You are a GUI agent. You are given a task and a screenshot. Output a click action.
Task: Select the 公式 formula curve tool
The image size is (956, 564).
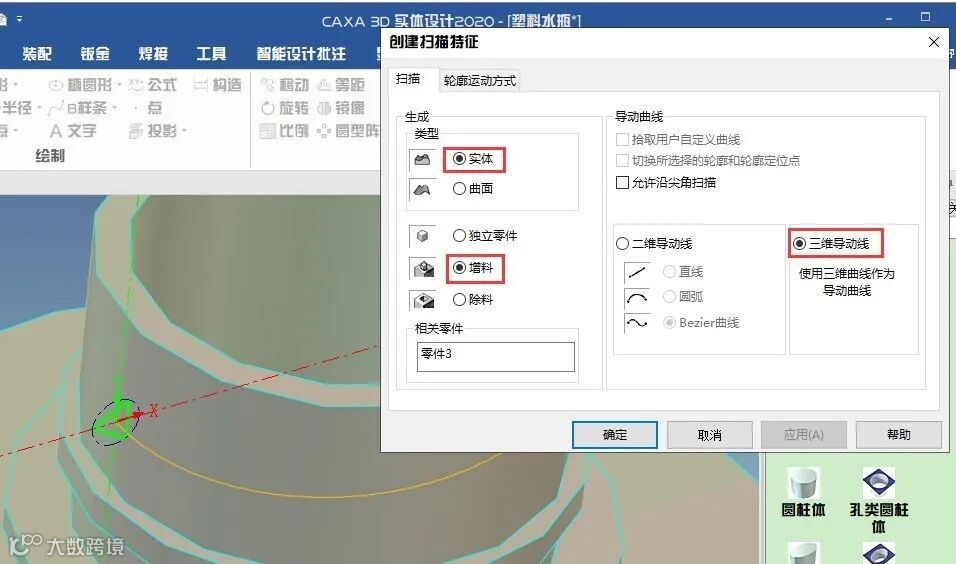point(153,85)
